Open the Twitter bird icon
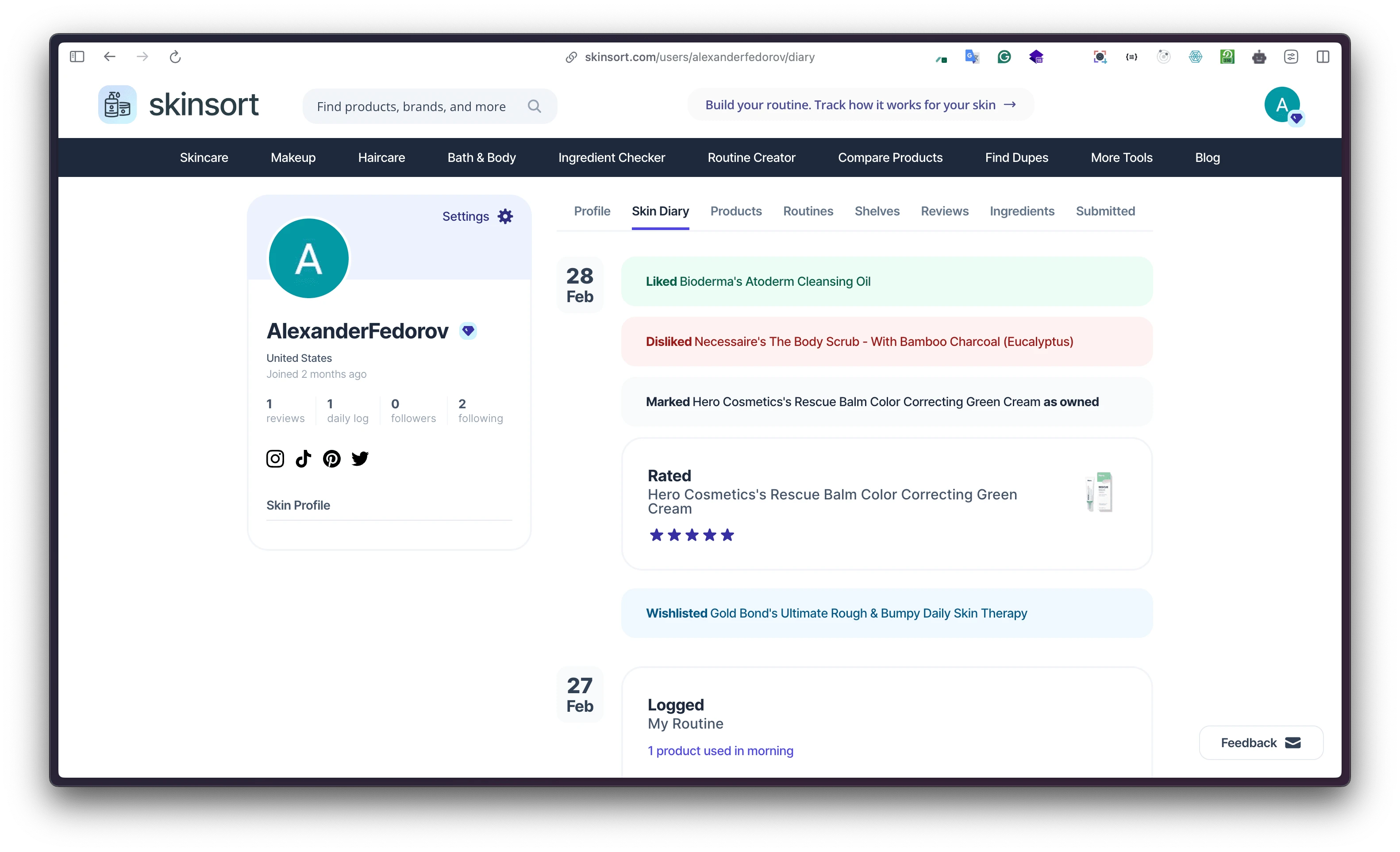This screenshot has height=852, width=1400. (x=360, y=458)
